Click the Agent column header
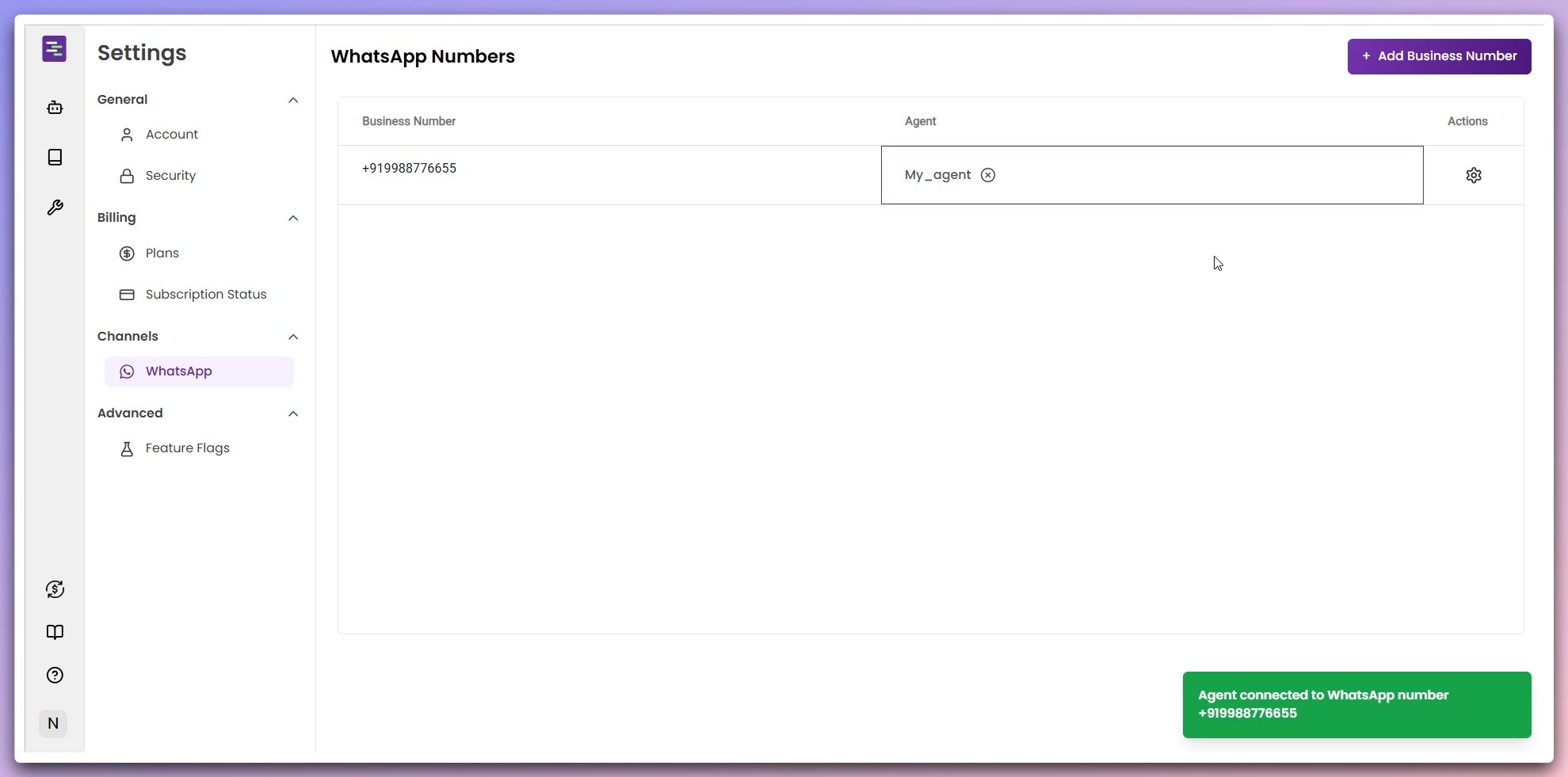Viewport: 1568px width, 777px height. tap(920, 121)
